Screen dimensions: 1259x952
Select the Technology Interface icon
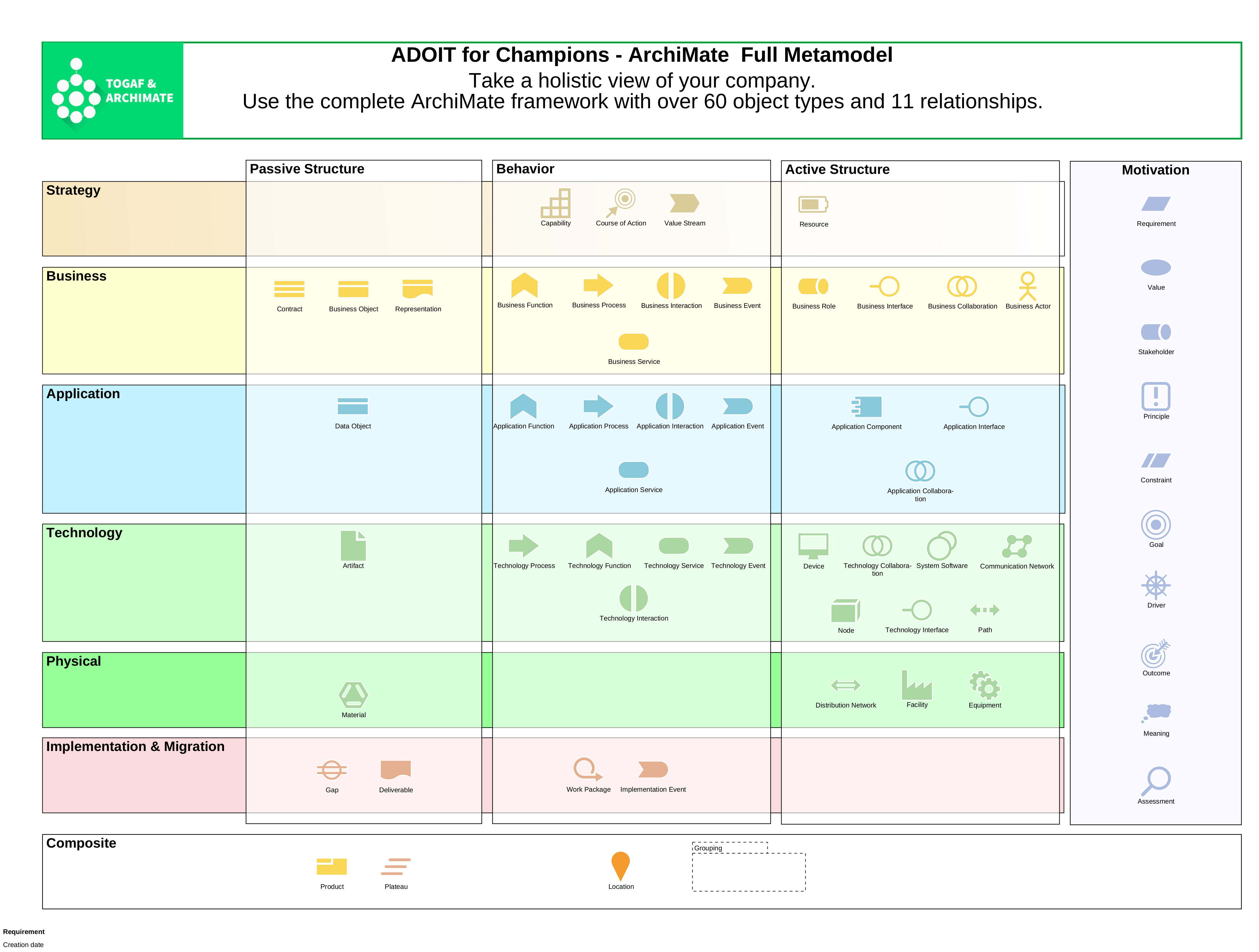pos(917,610)
